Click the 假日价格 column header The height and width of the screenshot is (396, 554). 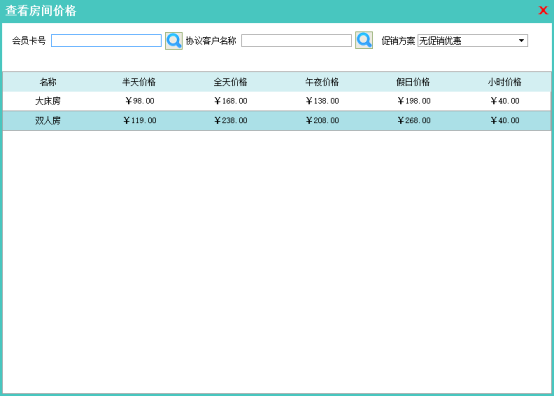(413, 82)
